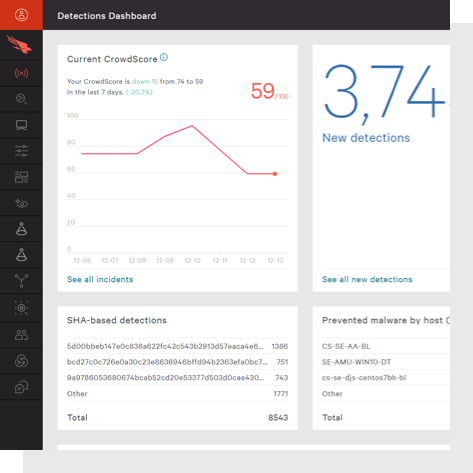Click the CrowdStrike falcon logo
This screenshot has height=473, width=473.
[x=19, y=45]
